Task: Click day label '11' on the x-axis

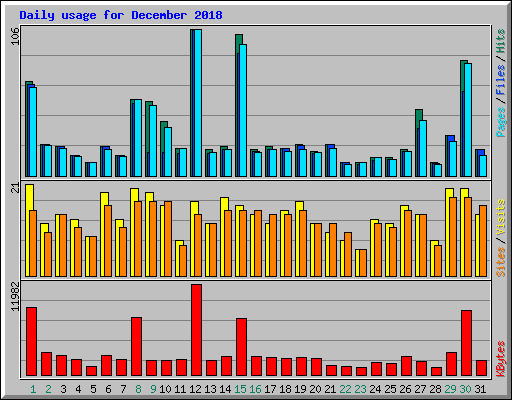Action: (x=180, y=389)
